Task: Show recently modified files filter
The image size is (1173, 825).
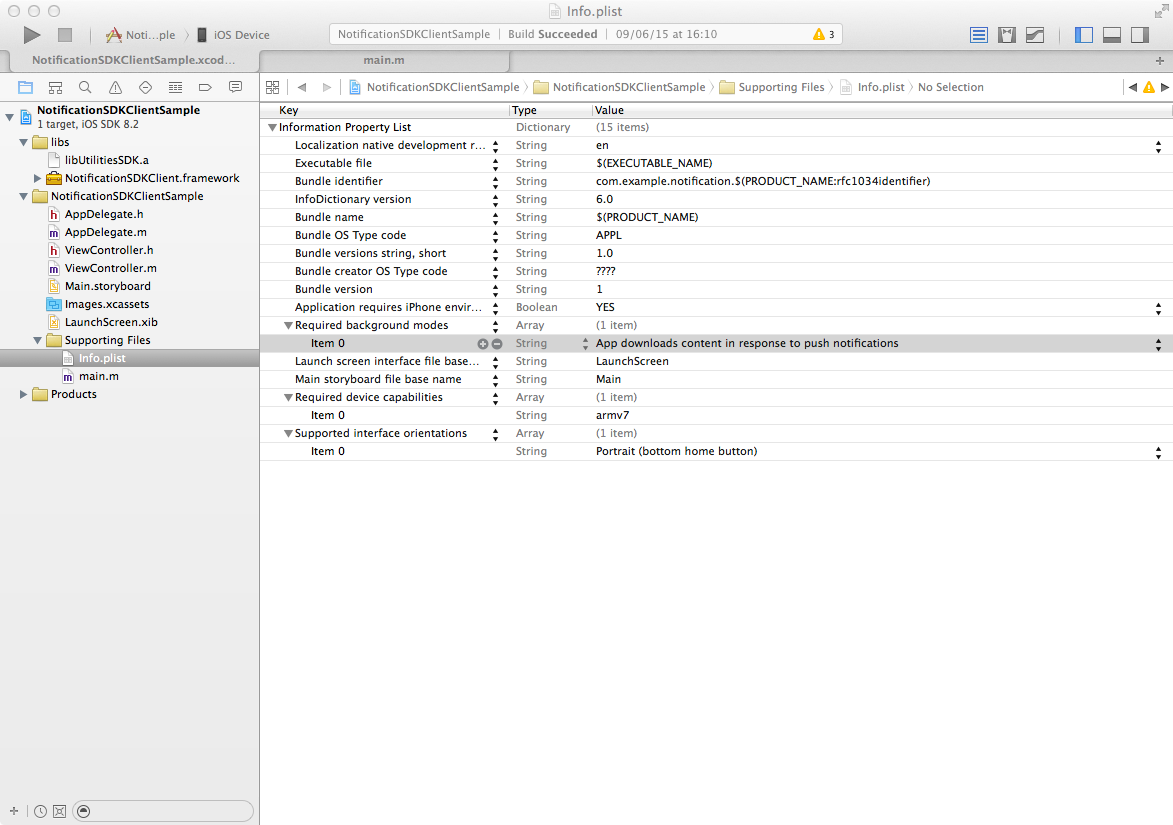Action: (x=40, y=811)
